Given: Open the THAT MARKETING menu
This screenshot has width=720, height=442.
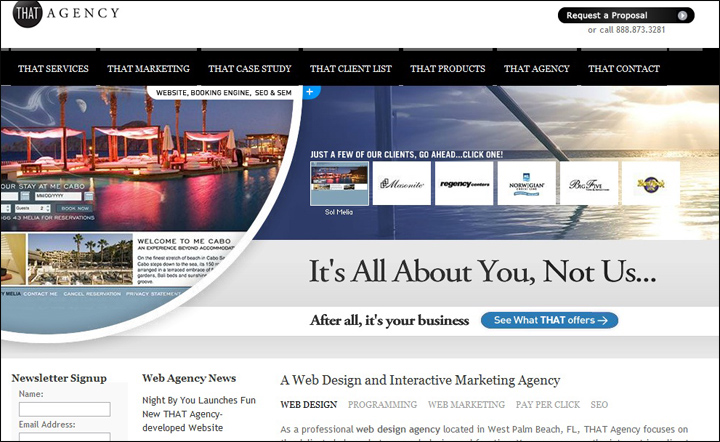Looking at the screenshot, I should [x=148, y=68].
